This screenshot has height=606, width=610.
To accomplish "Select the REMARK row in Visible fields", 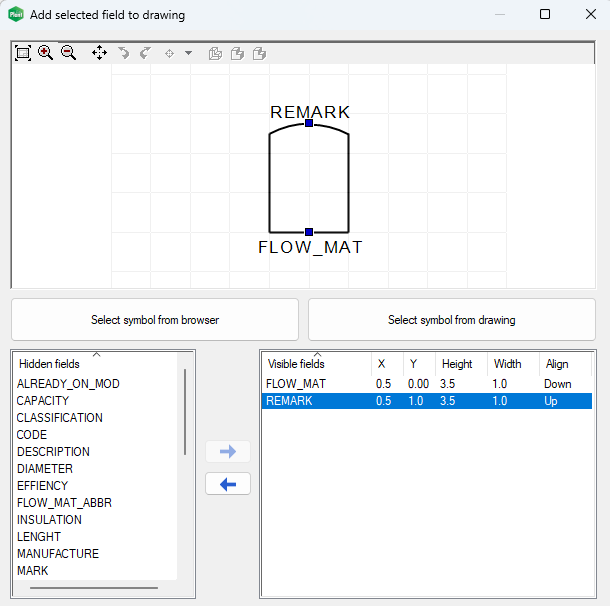I will [x=290, y=401].
